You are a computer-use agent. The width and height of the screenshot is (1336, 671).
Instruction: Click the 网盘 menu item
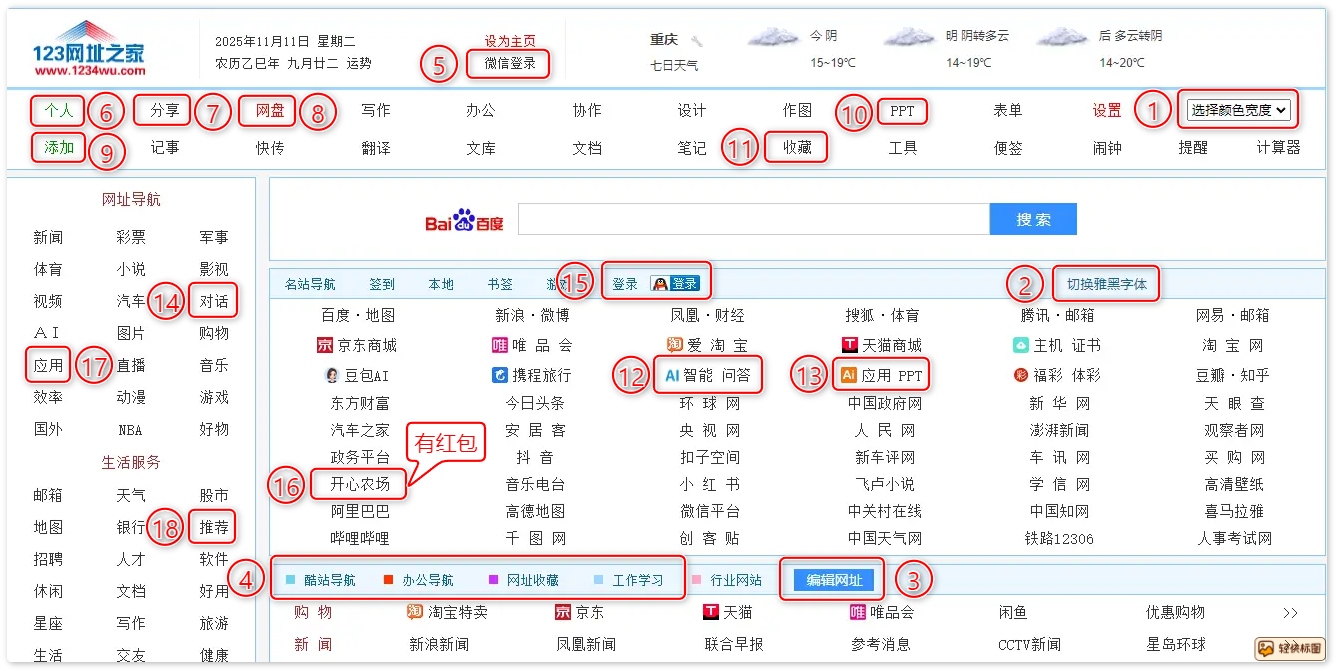(x=269, y=110)
